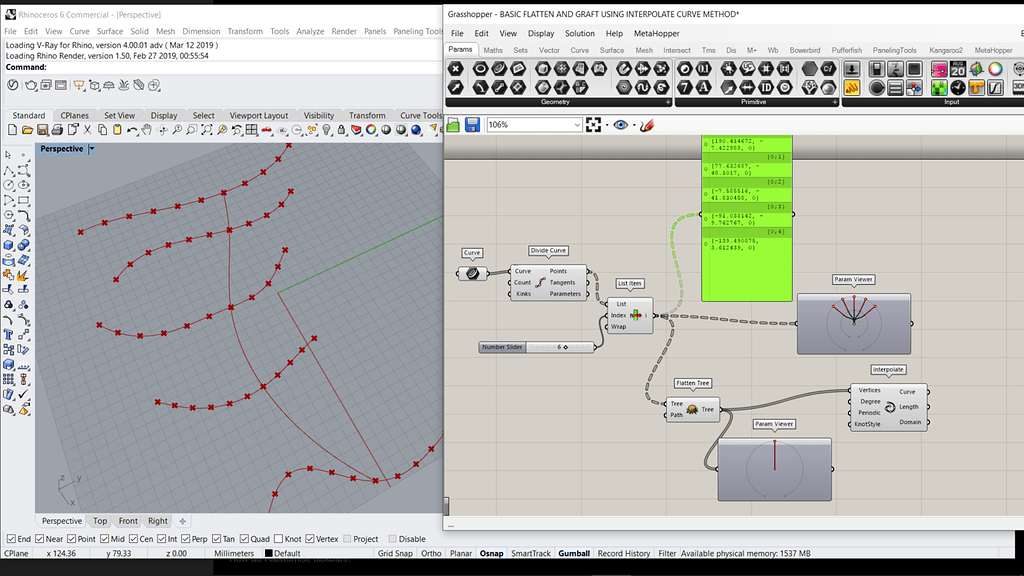Click the sketch brush icon in Grasshopper
This screenshot has height=576, width=1024.
coord(645,125)
